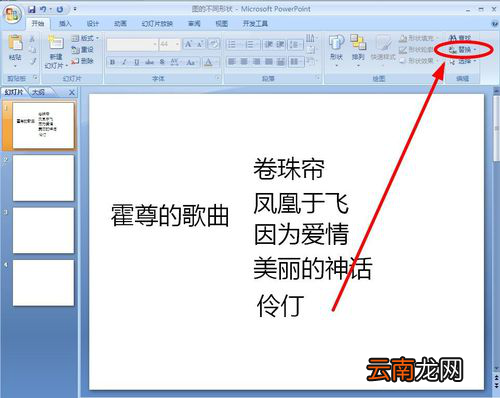The width and height of the screenshot is (500, 398).
Task: Apply numbered list formatting
Action: click(x=251, y=44)
